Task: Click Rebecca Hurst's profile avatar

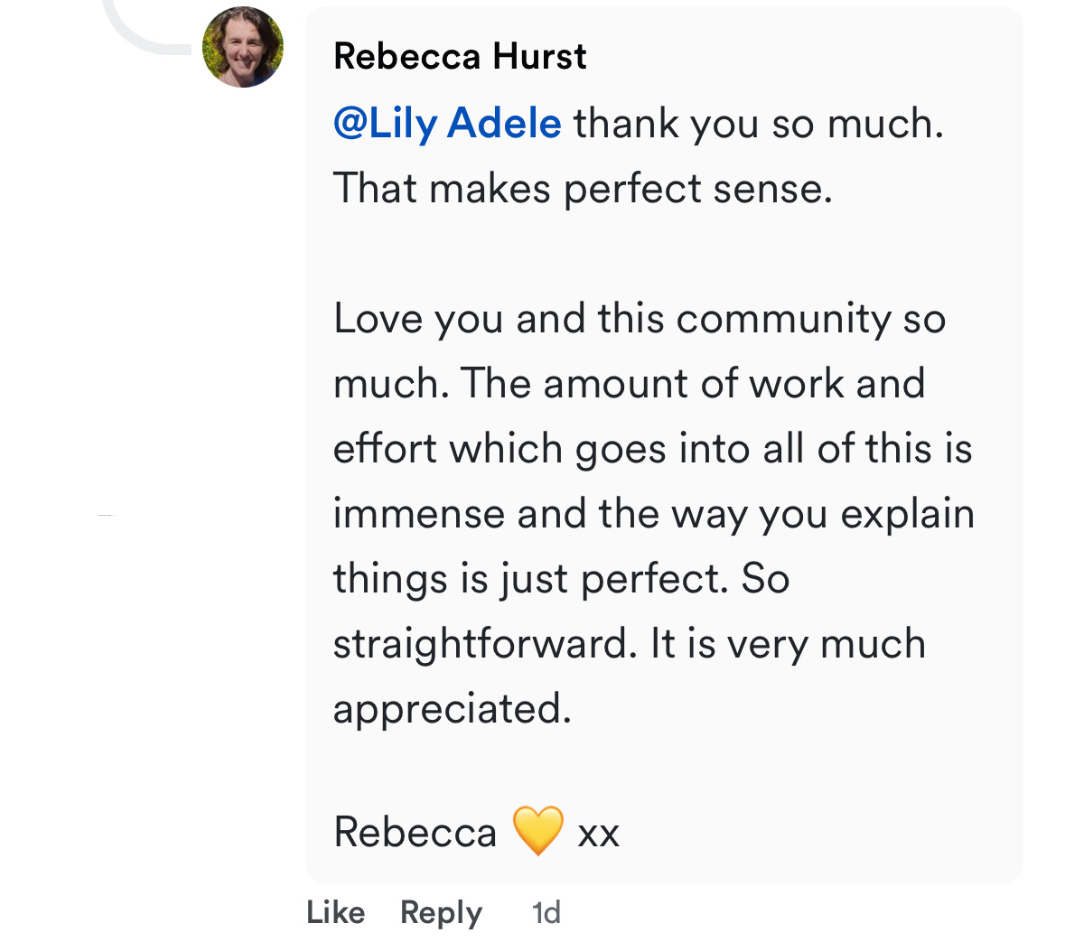Action: click(243, 47)
